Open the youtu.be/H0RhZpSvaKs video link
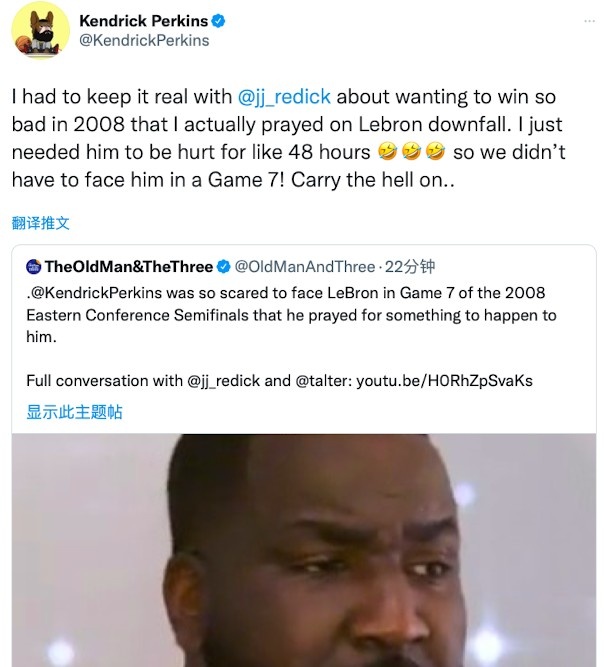The image size is (605, 667). [444, 380]
